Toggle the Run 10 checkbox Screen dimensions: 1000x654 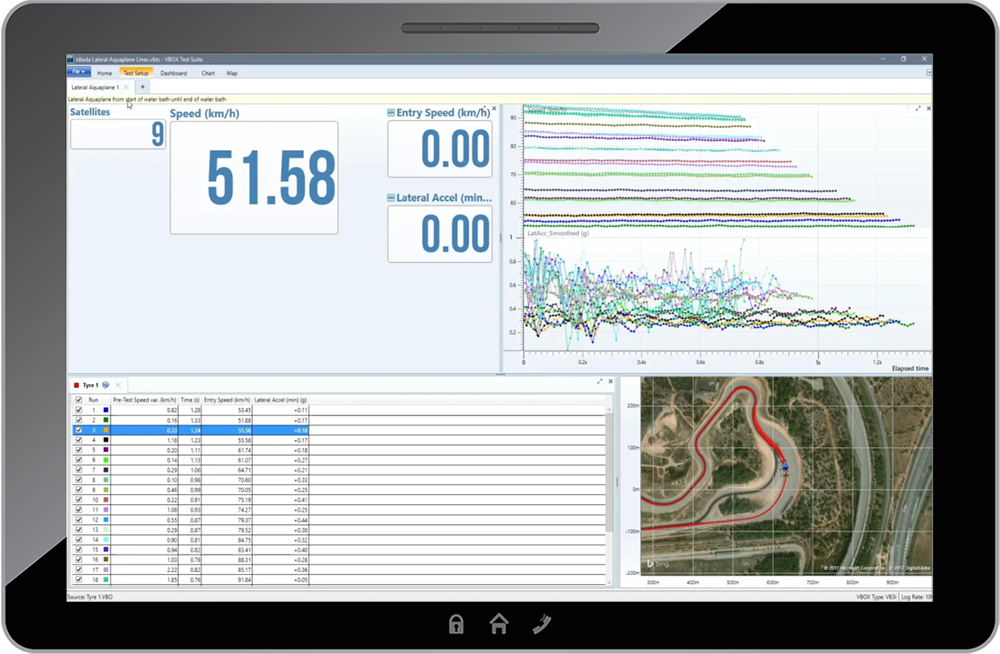click(x=79, y=499)
